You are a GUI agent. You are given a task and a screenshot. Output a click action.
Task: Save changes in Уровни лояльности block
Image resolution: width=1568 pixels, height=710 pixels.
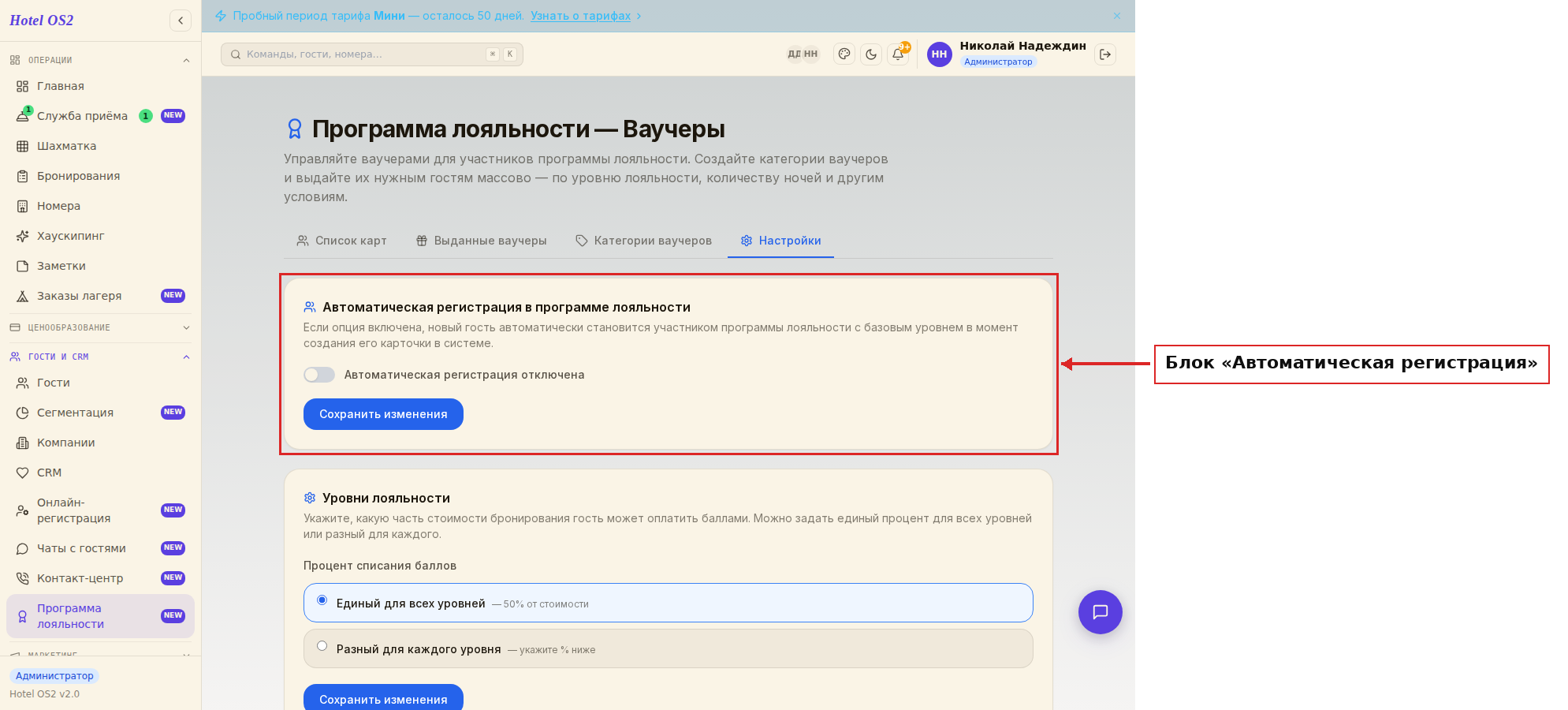click(x=383, y=698)
